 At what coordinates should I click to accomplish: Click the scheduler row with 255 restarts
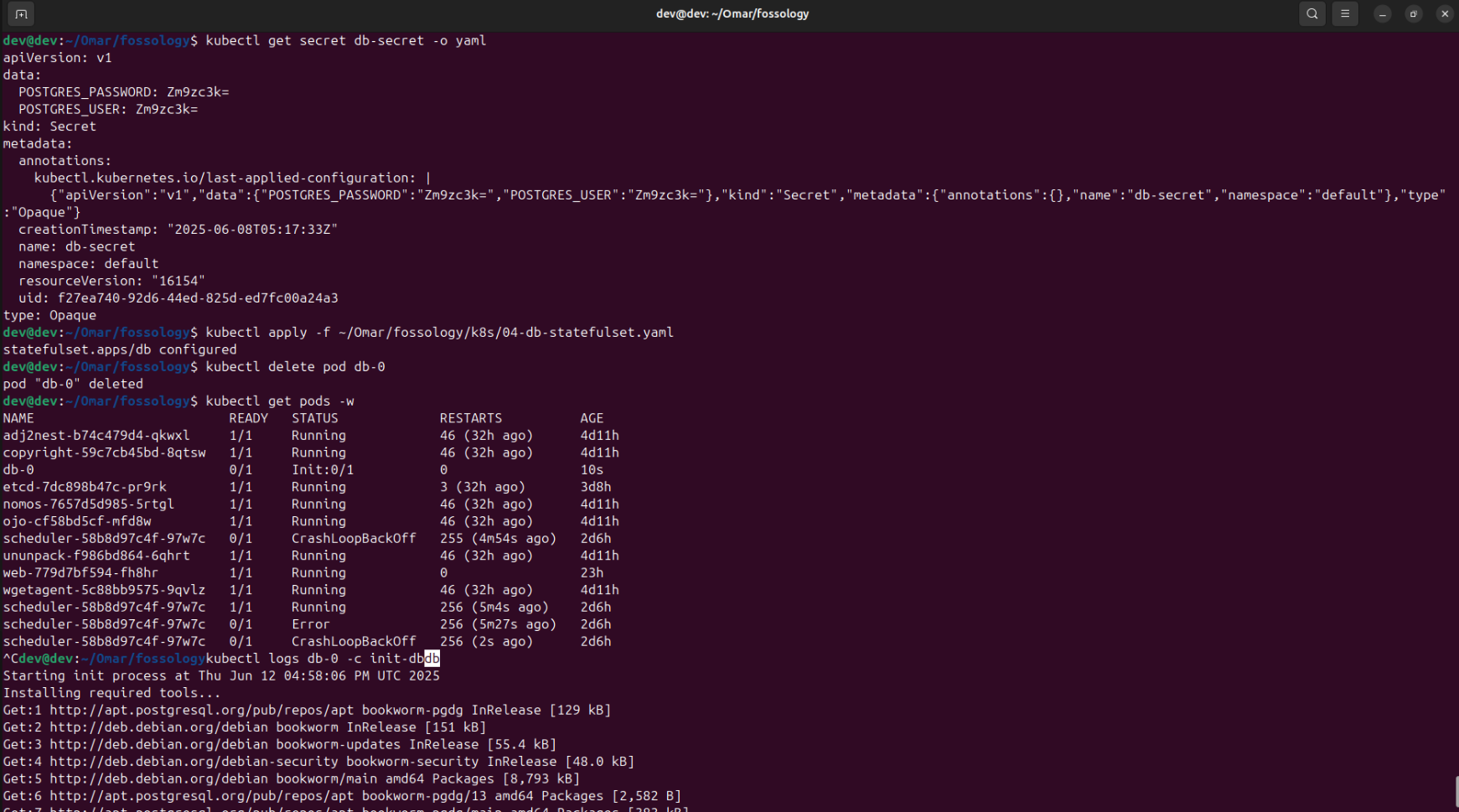tap(307, 539)
